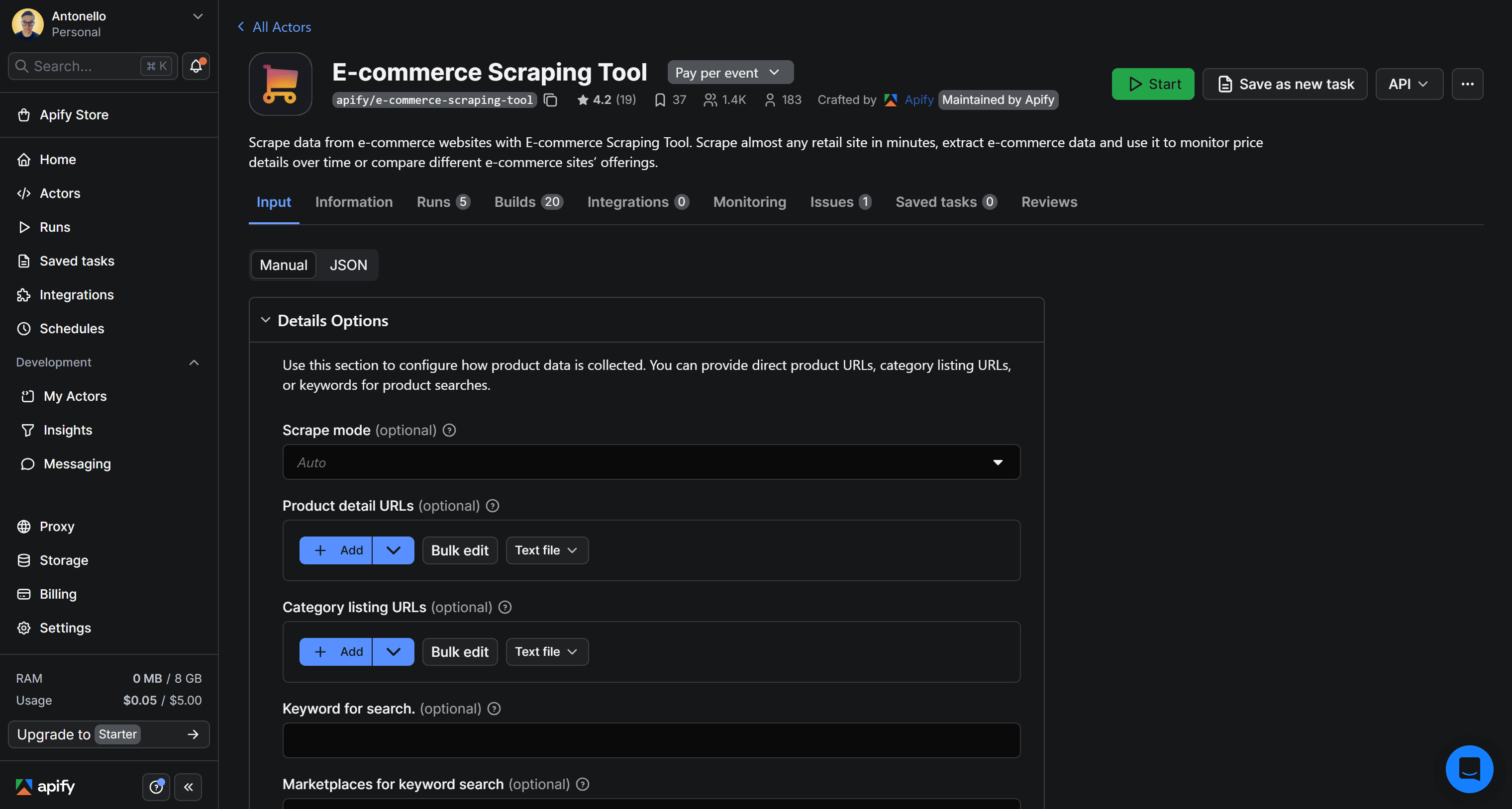Switch input mode to JSON
The image size is (1512, 809).
click(x=348, y=265)
